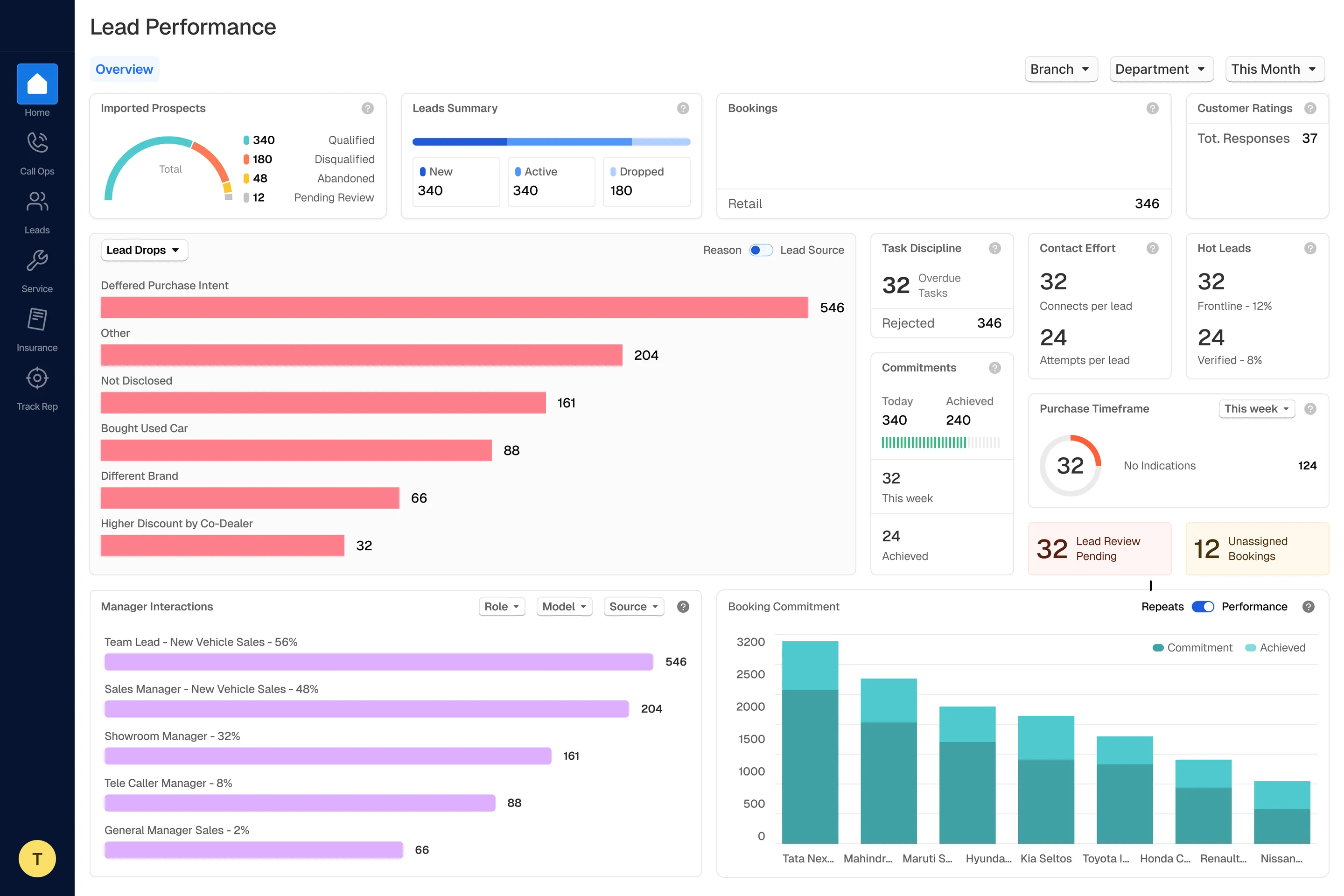Show help for Hot Leads
Screen dimensions: 1344x896
[x=1310, y=248]
